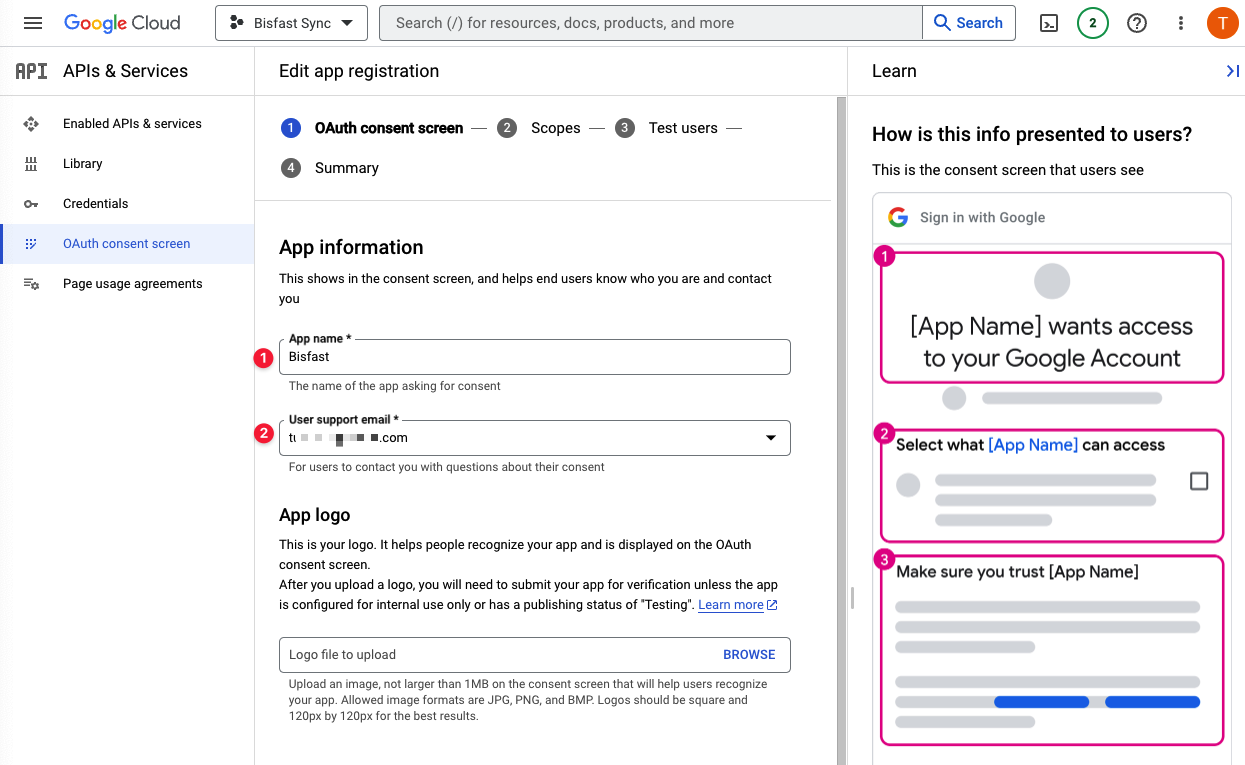Click 'How is this info presented to users?'

pyautogui.click(x=1032, y=134)
